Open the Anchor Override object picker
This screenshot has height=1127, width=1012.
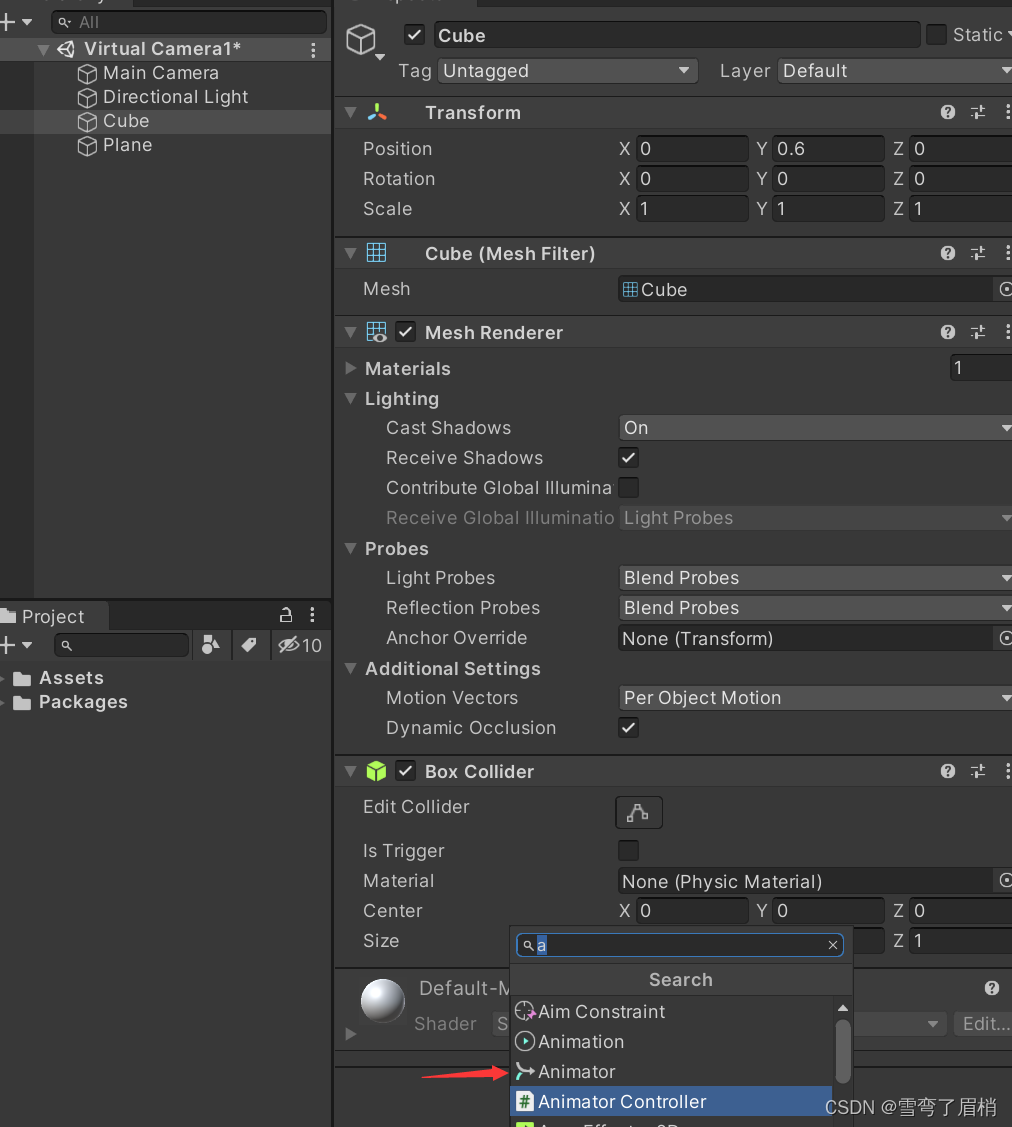click(1004, 638)
